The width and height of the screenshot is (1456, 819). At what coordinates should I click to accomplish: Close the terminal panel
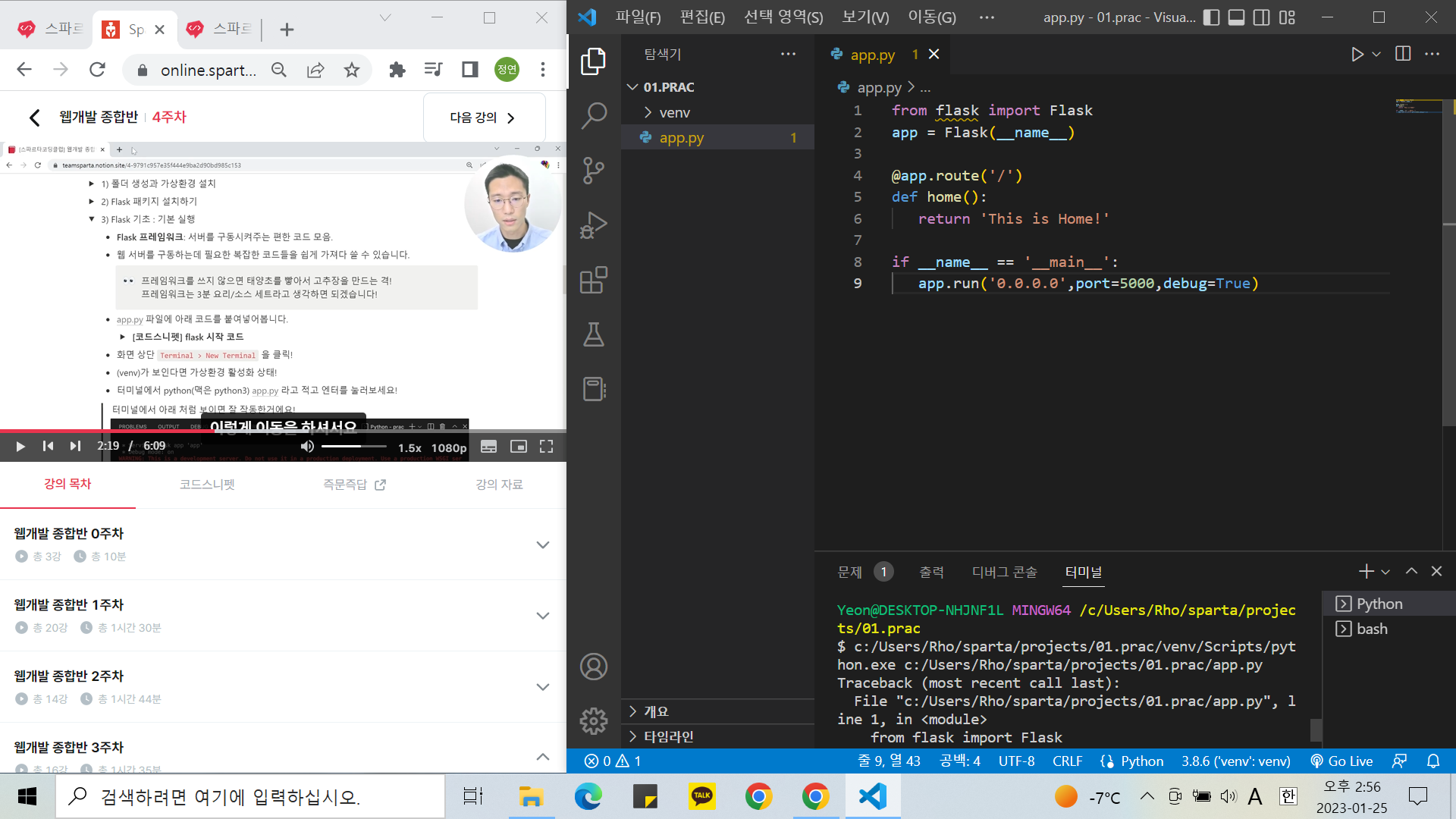1436,571
